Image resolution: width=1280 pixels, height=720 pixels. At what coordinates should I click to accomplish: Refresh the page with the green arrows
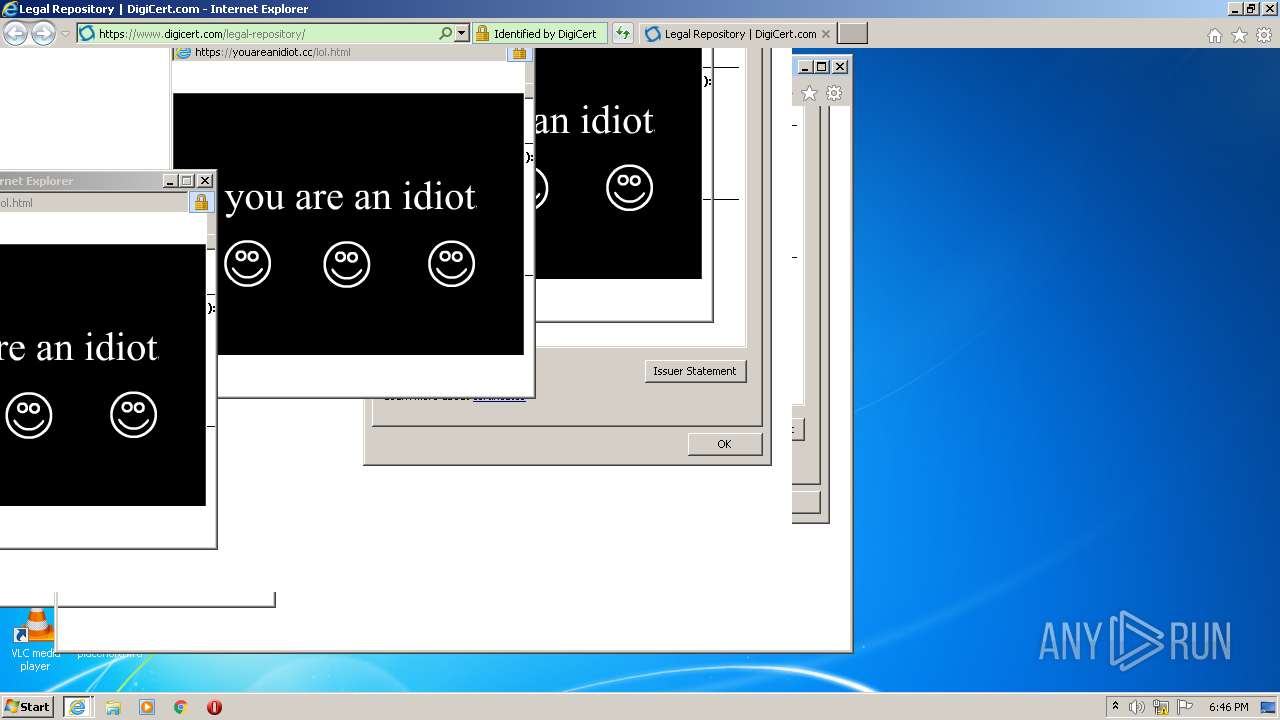tap(623, 34)
